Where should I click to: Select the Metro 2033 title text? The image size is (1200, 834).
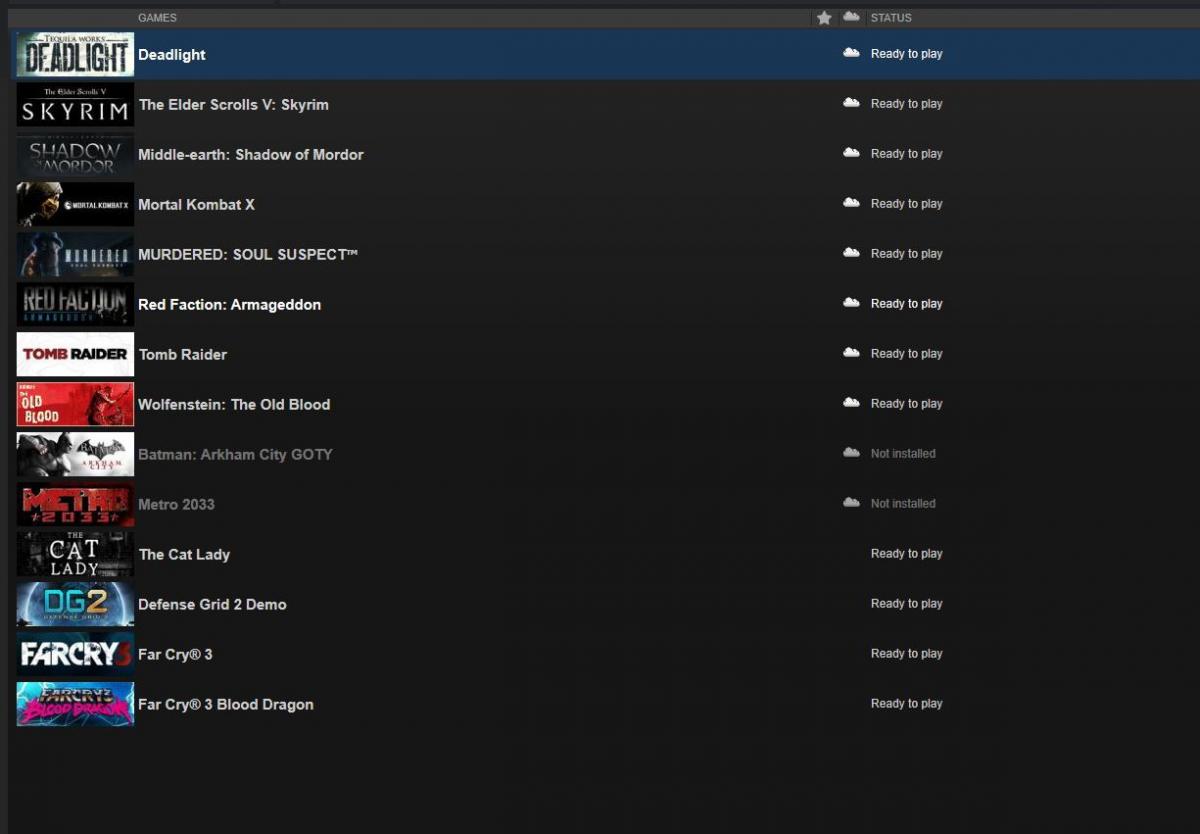coord(176,505)
